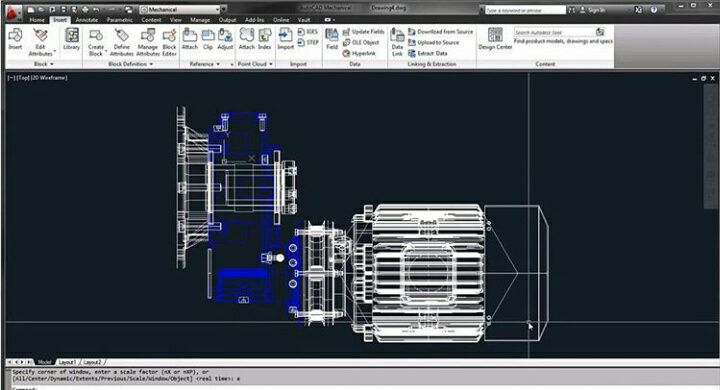Switch to the Layout1 tab
The width and height of the screenshot is (720, 390).
(68, 362)
